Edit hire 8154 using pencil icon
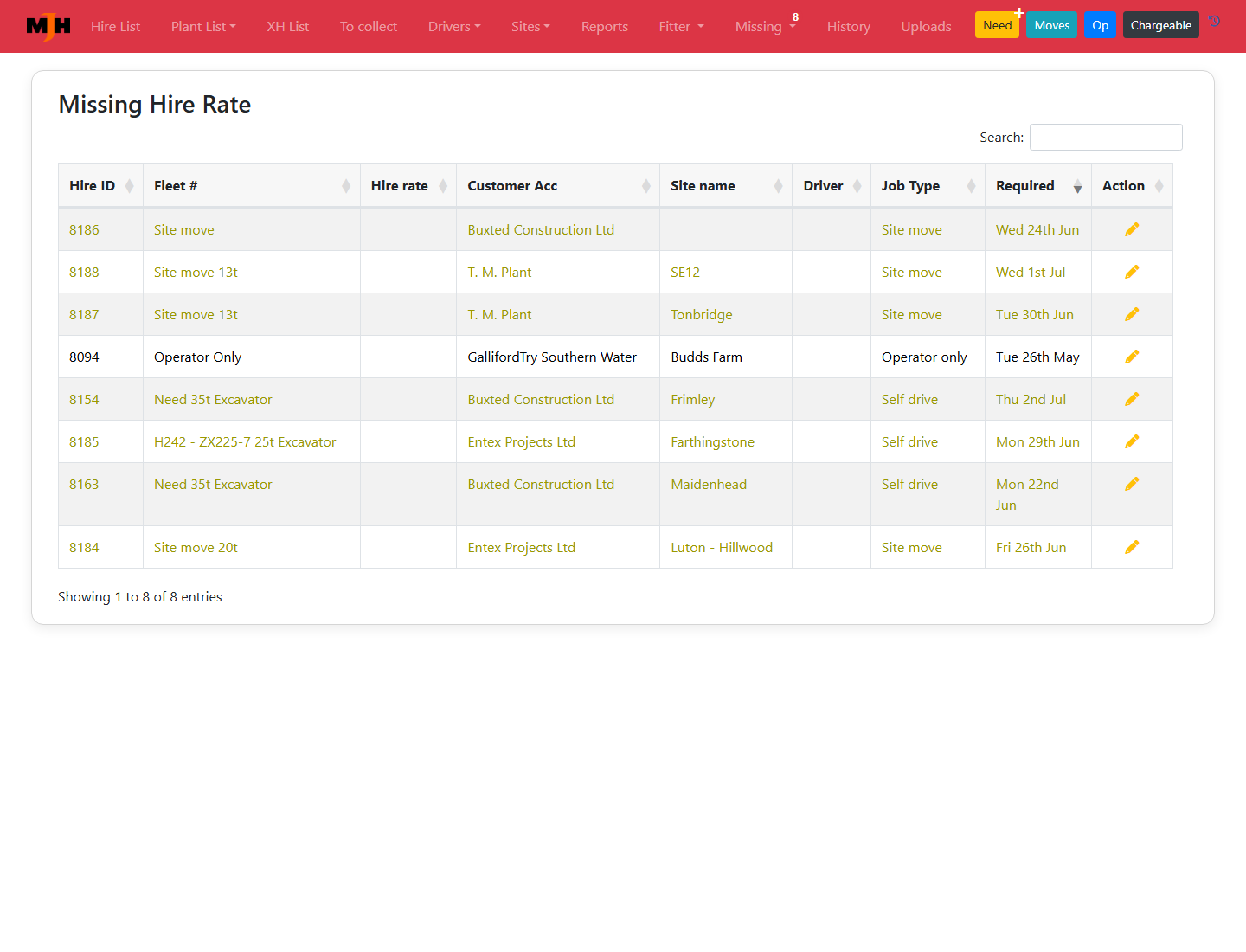 [x=1132, y=399]
